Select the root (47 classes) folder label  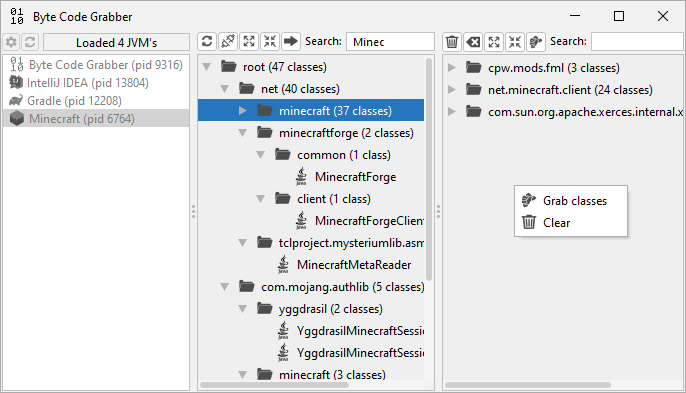tap(285, 67)
